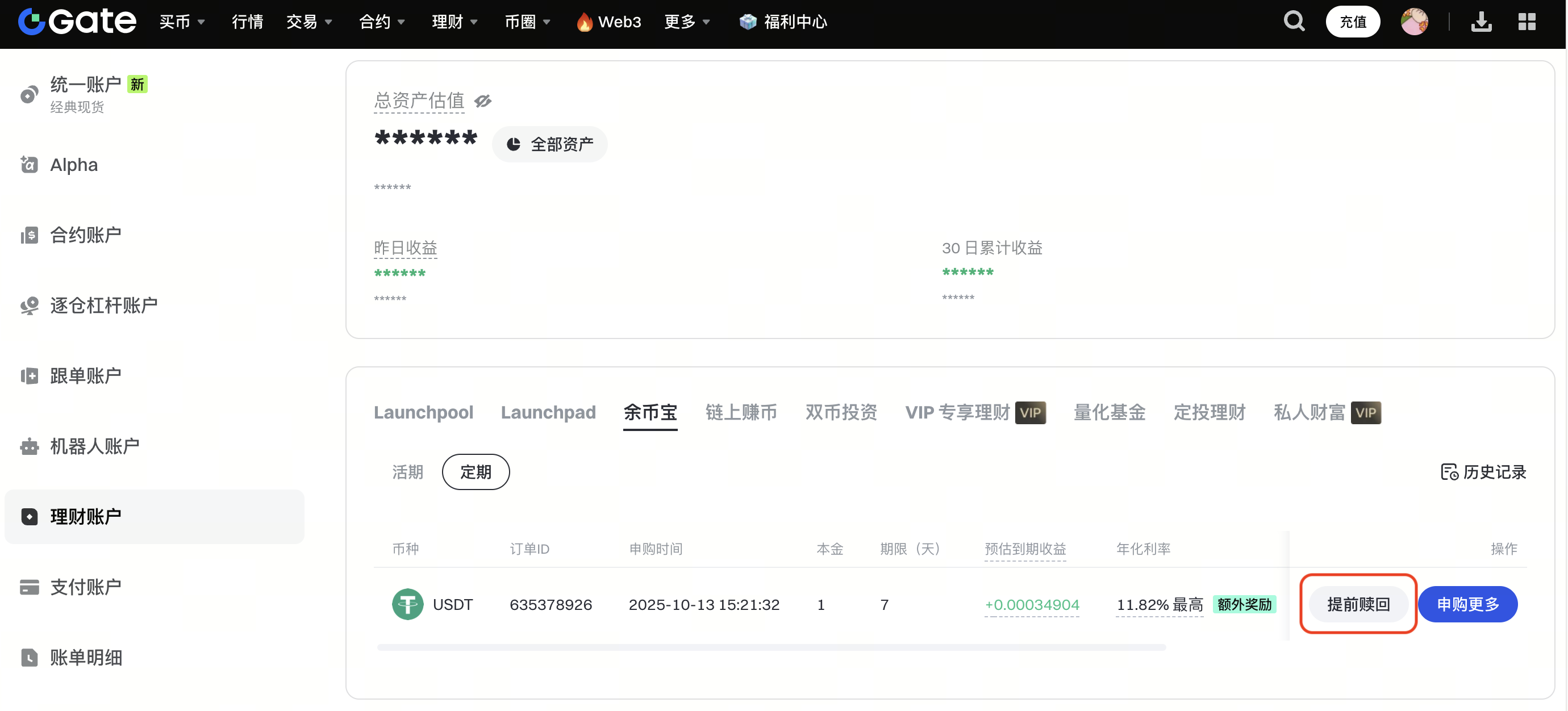Switch to the Launchpool tab
This screenshot has height=711, width=1568.
(x=423, y=412)
